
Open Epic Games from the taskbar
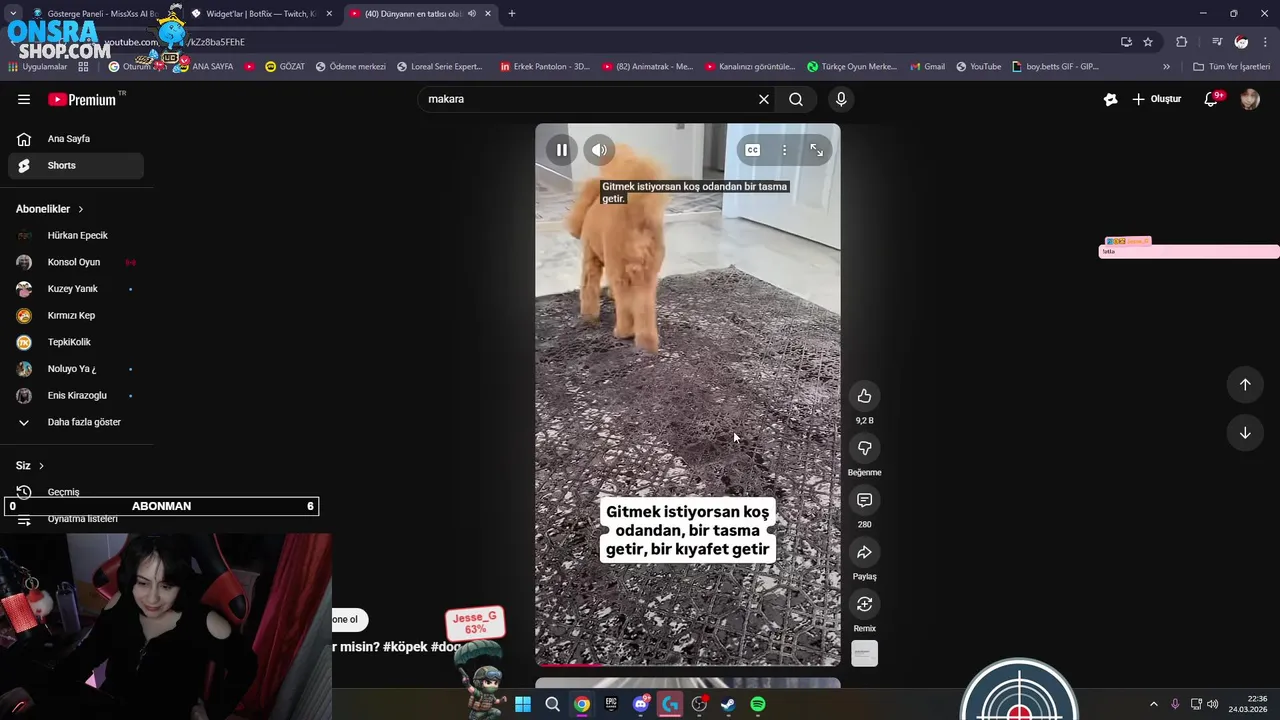click(x=611, y=704)
